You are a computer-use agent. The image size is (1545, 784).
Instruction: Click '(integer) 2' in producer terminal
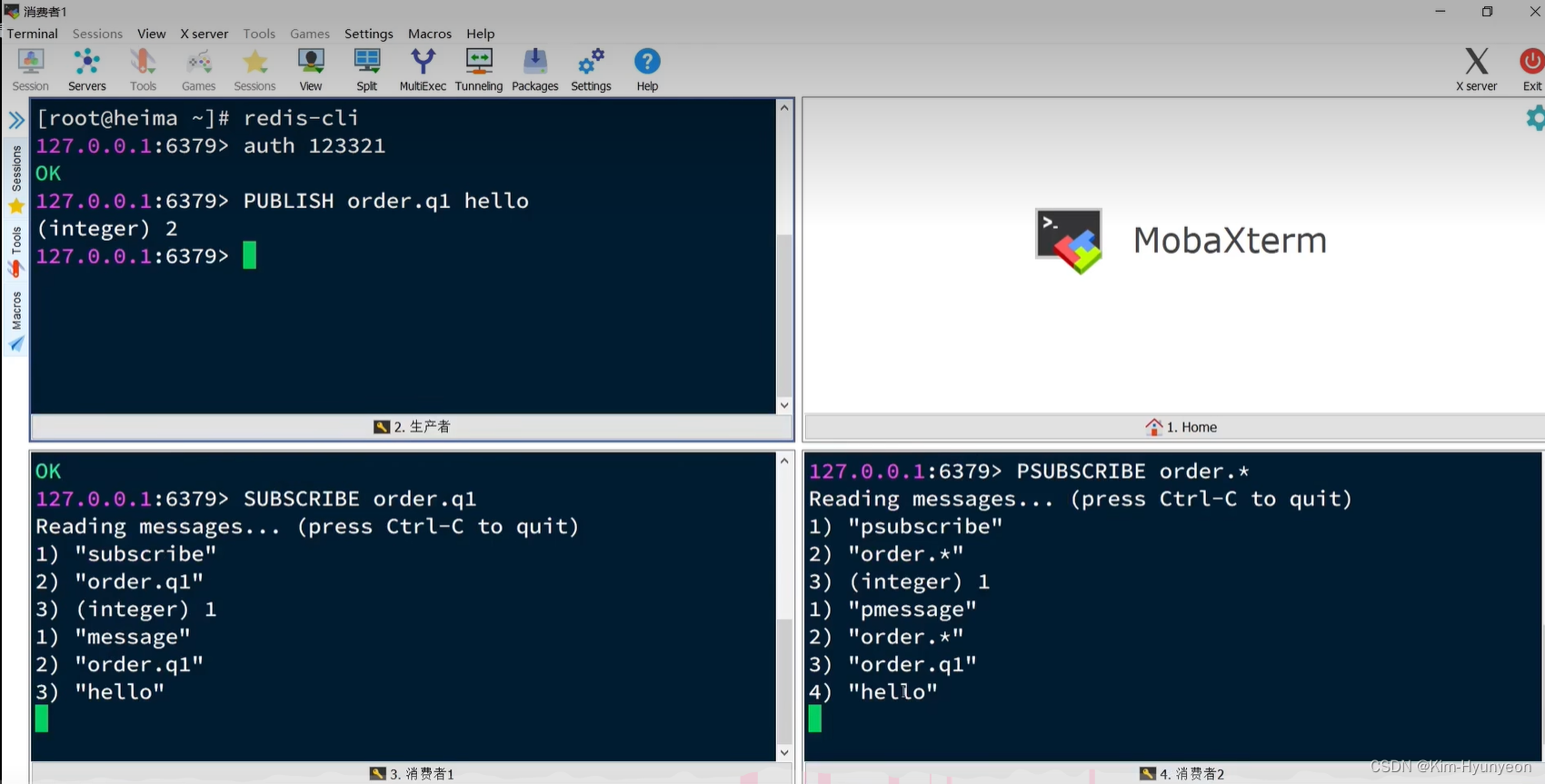pos(107,229)
